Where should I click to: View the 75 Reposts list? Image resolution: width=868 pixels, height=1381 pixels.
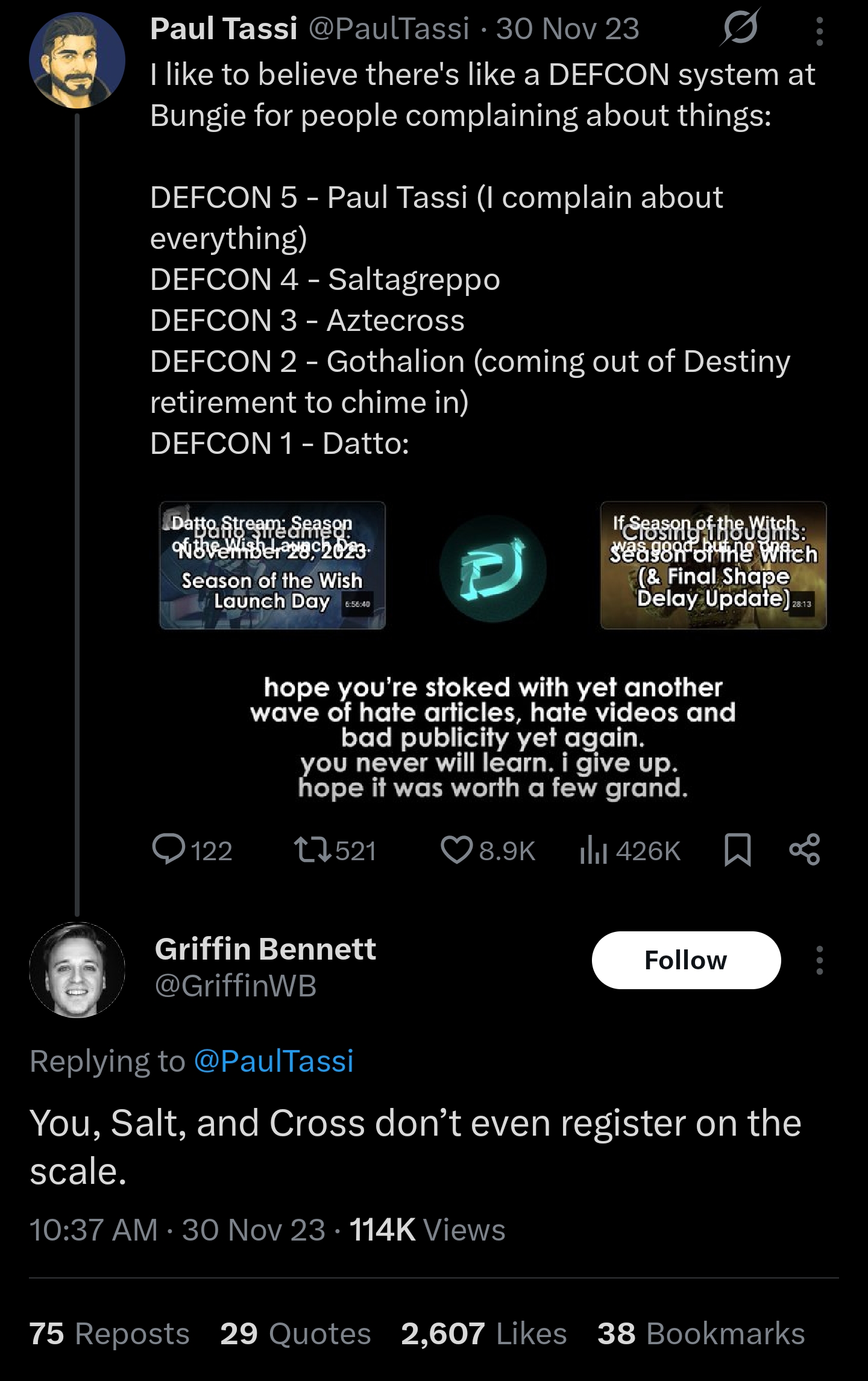coord(109,1333)
